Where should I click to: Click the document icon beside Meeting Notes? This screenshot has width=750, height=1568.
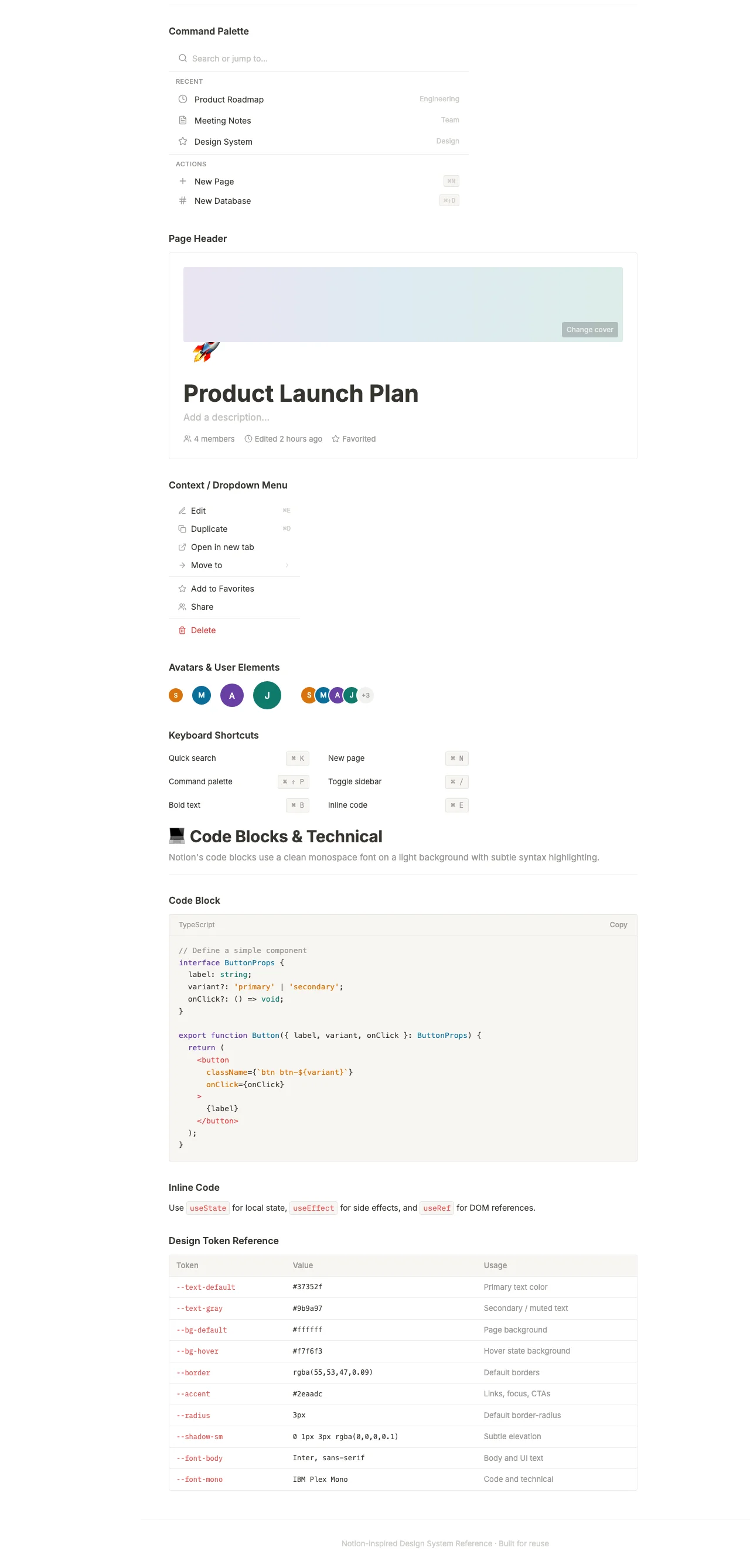(183, 121)
